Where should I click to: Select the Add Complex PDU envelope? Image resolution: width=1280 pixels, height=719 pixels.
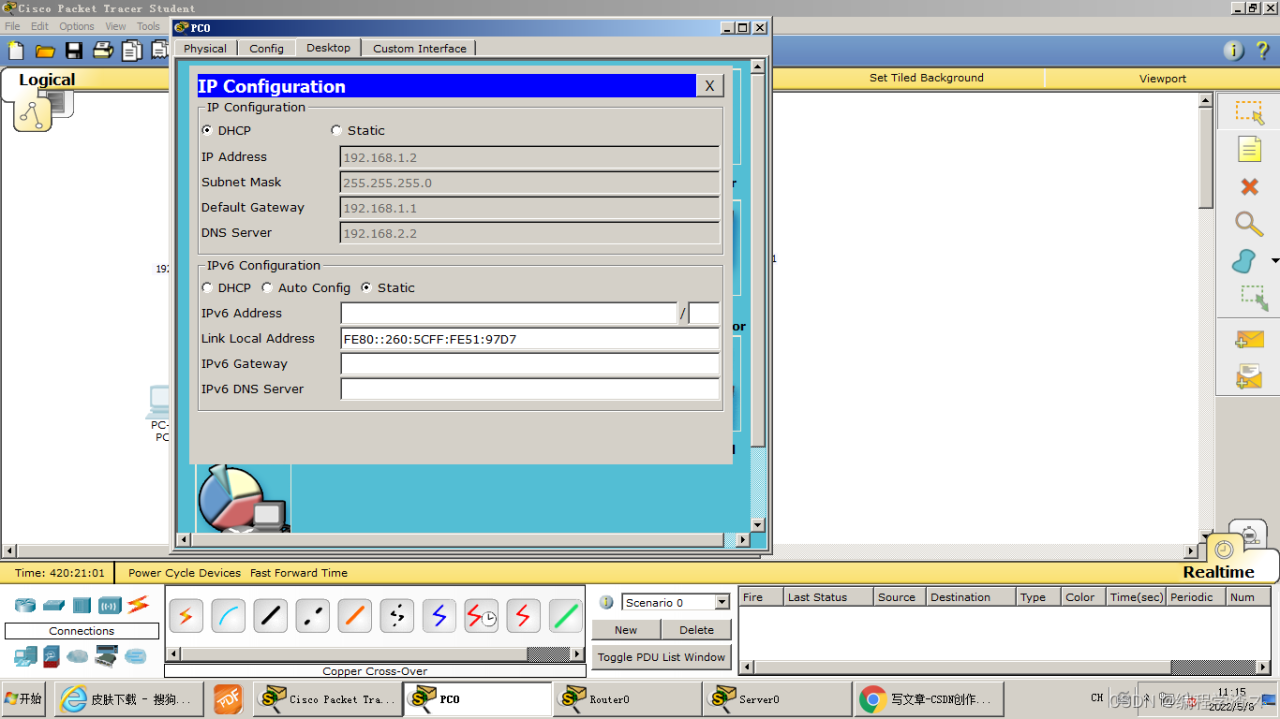click(x=1249, y=377)
